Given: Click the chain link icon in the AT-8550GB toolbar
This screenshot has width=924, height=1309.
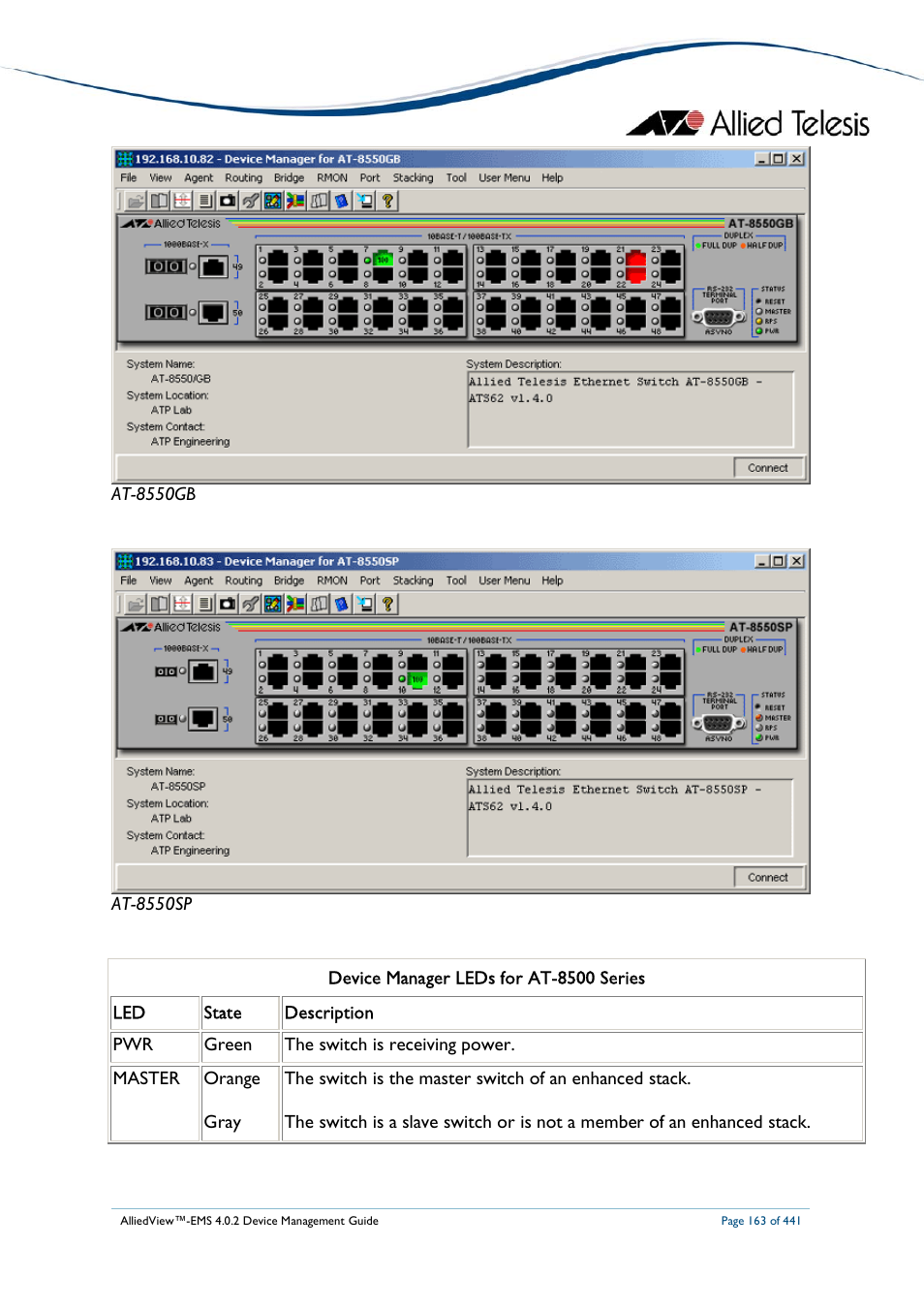Looking at the screenshot, I should [250, 201].
